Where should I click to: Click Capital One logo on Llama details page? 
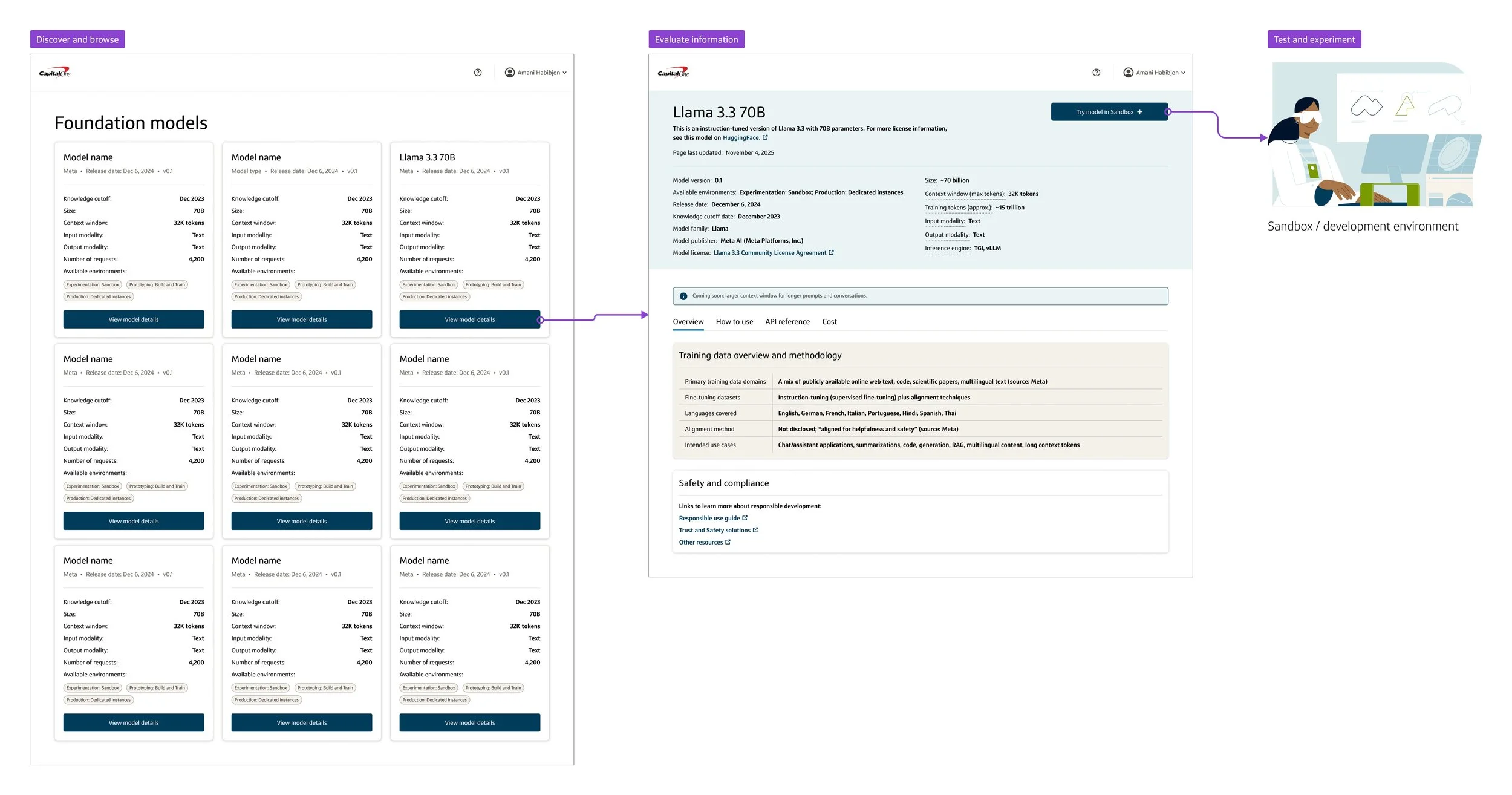pos(673,73)
